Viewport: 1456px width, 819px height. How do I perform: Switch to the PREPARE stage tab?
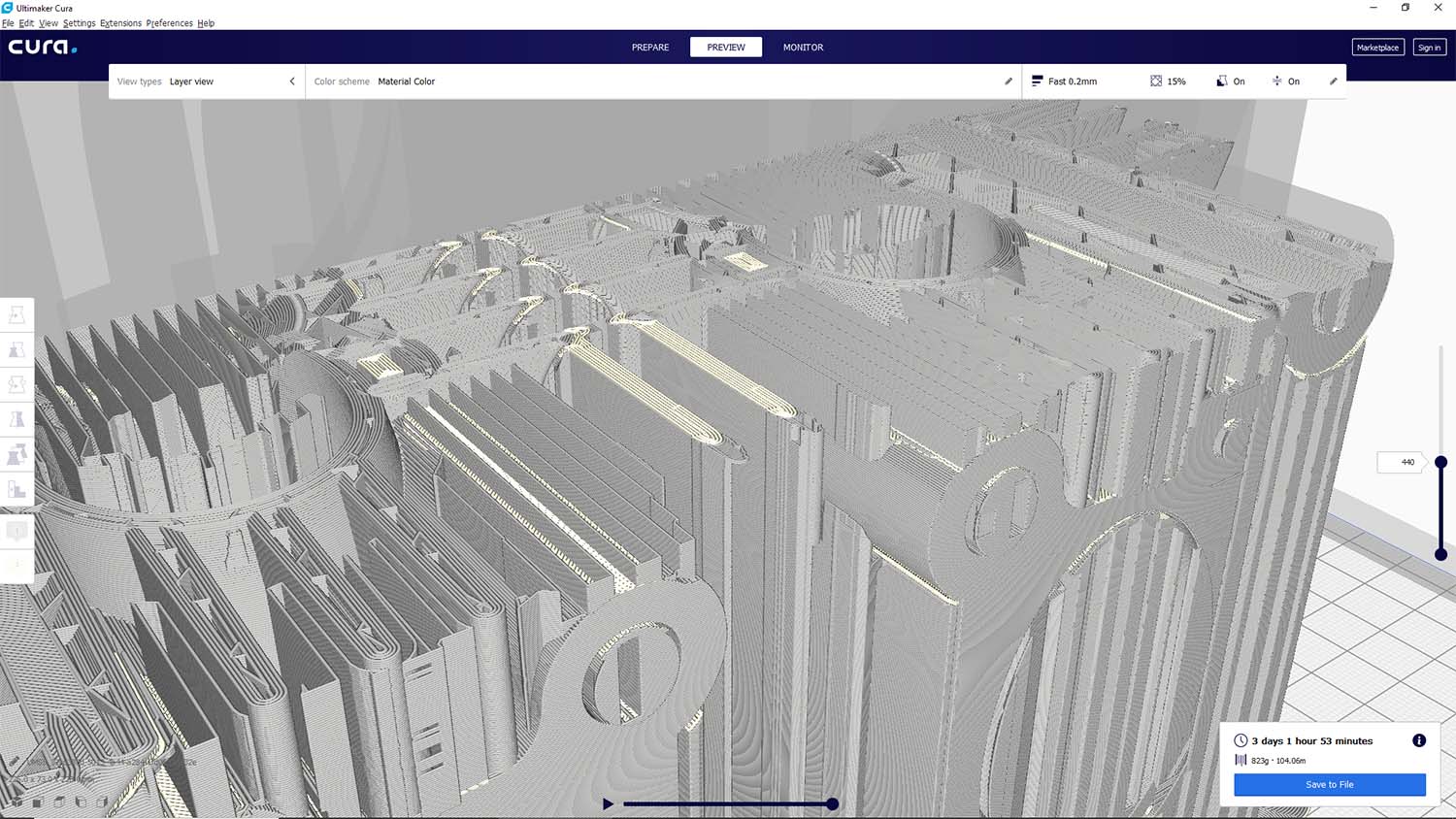[x=650, y=47]
